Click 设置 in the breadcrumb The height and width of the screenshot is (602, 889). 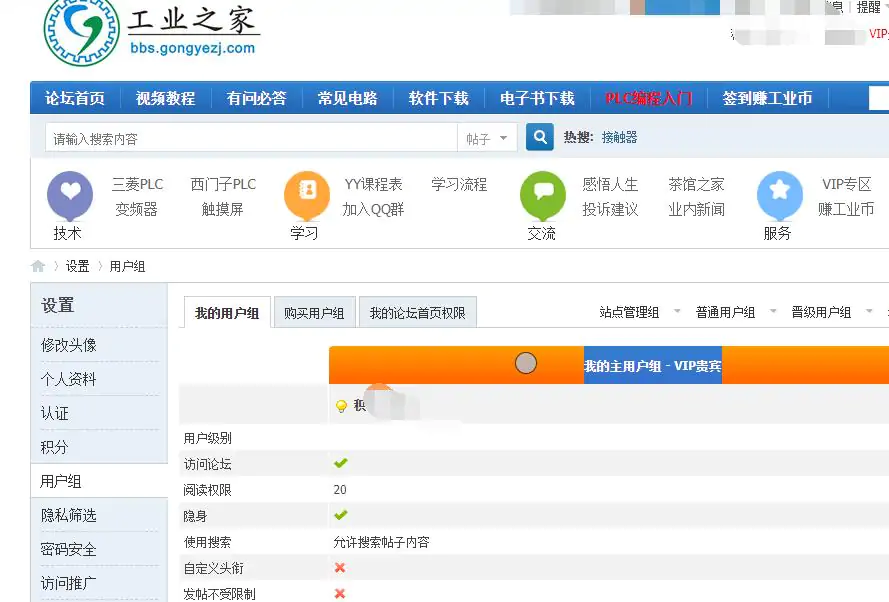click(x=78, y=266)
